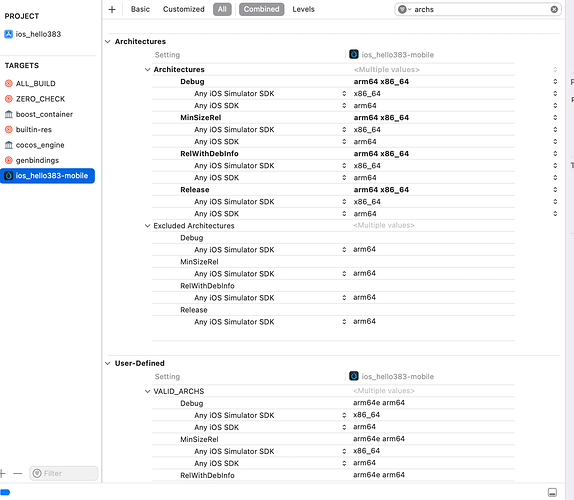This screenshot has height=500, width=574.
Task: Collapse the Excluded Architectures row
Action: click(x=147, y=226)
